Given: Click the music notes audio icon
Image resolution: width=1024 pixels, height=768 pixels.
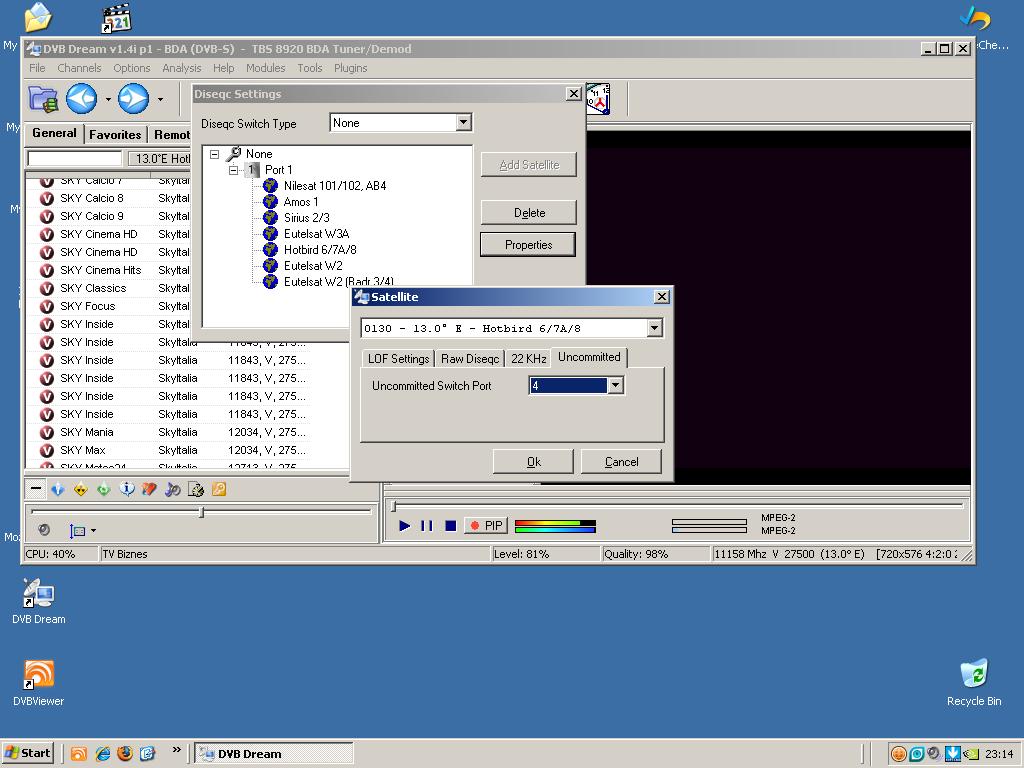Looking at the screenshot, I should tap(172, 488).
